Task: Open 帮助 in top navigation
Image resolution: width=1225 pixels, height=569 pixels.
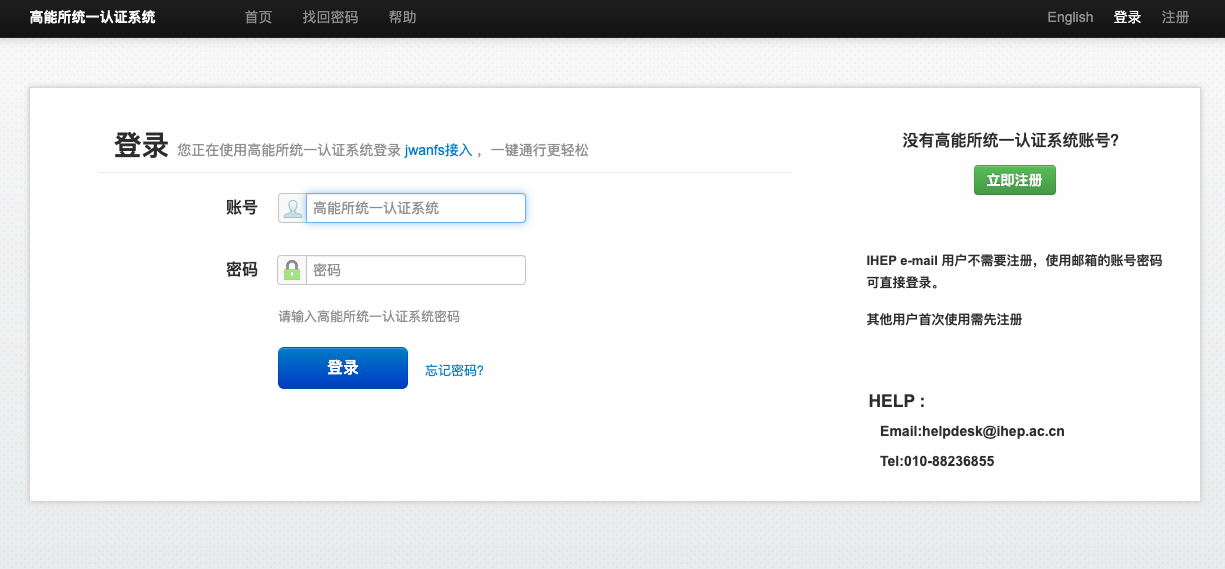Action: 402,17
